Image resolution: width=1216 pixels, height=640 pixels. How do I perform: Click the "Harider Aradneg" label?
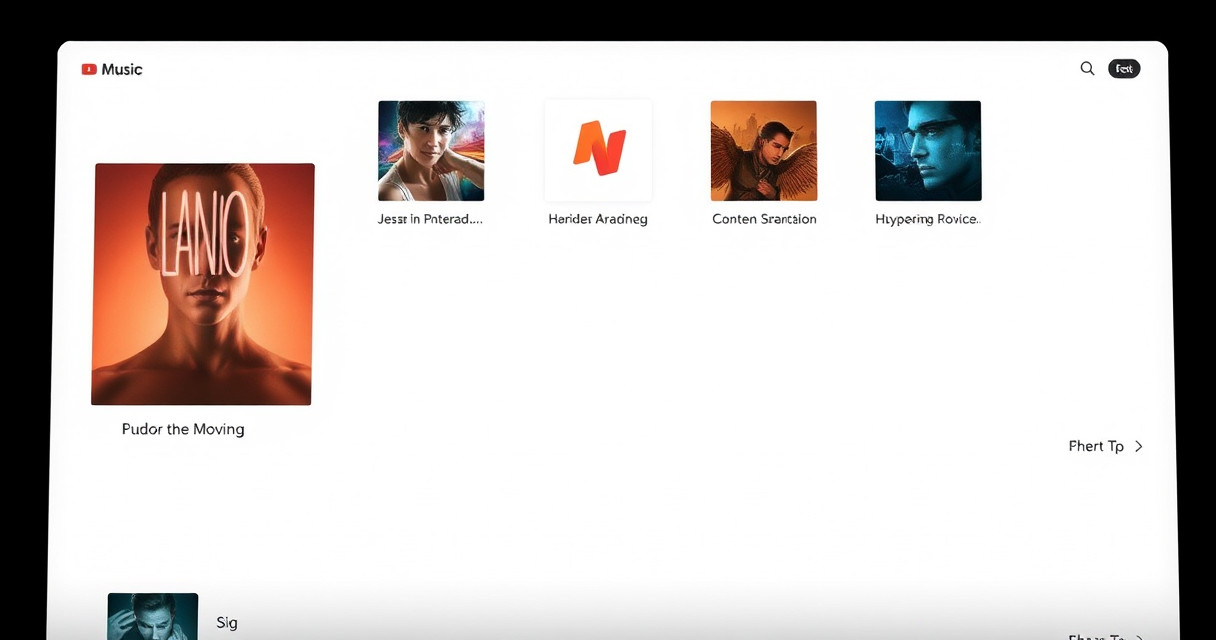(x=598, y=219)
